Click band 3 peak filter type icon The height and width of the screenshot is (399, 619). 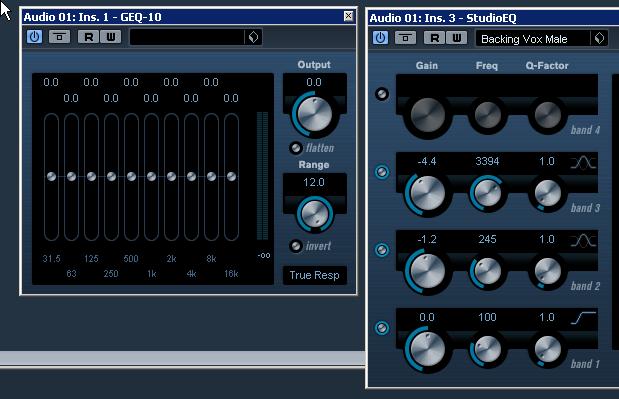(x=583, y=162)
